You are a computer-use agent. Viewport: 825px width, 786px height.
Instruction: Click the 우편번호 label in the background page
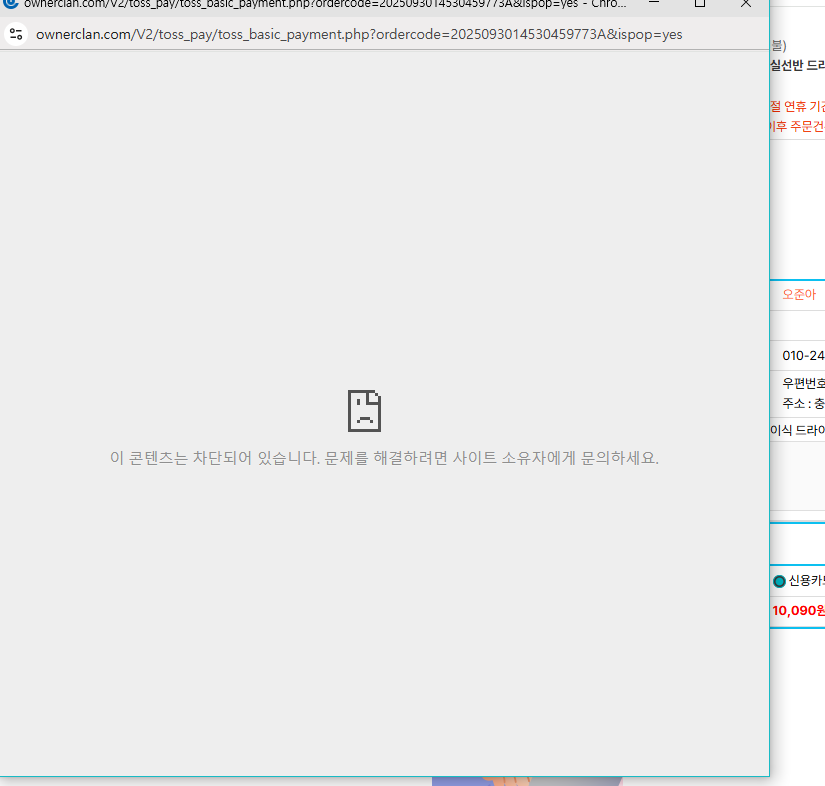[803, 383]
